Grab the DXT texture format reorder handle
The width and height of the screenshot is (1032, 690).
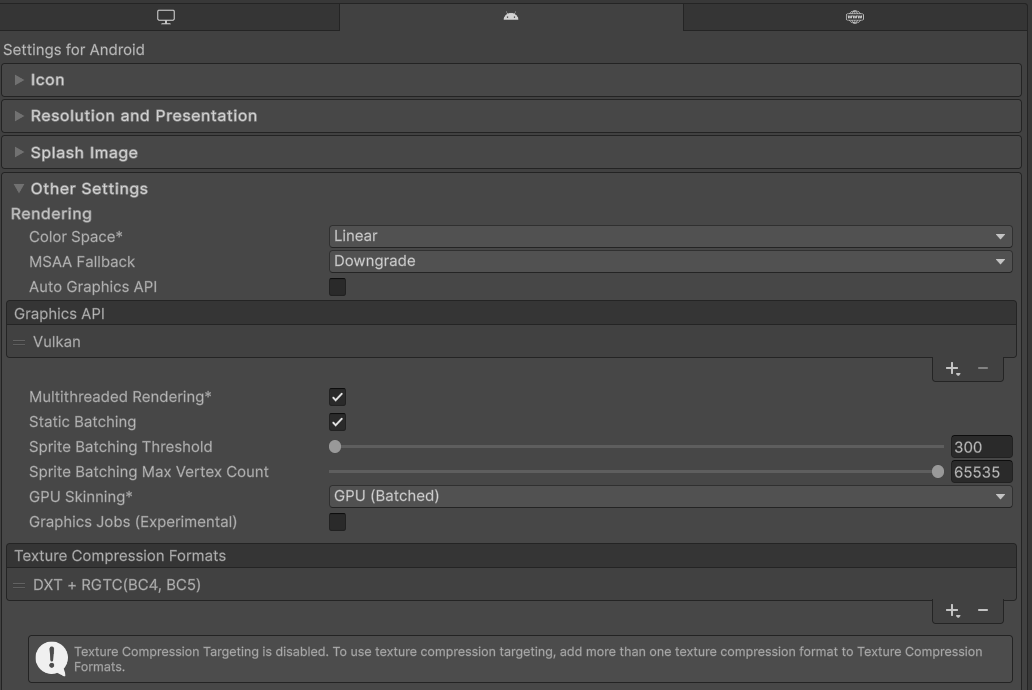coord(19,585)
